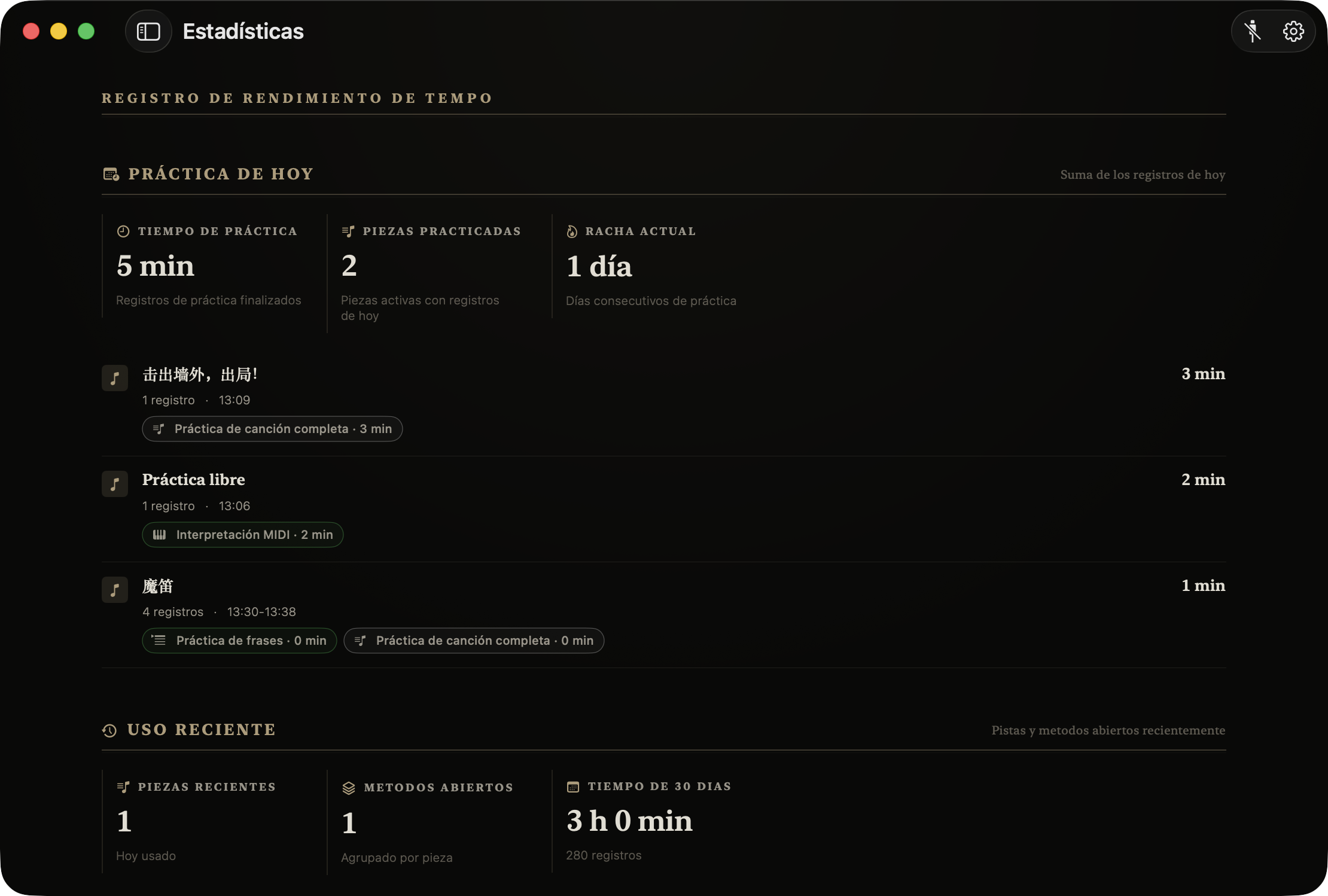The width and height of the screenshot is (1328, 896).
Task: Click the clock icon in Tiempo de práctica
Action: pos(123,231)
